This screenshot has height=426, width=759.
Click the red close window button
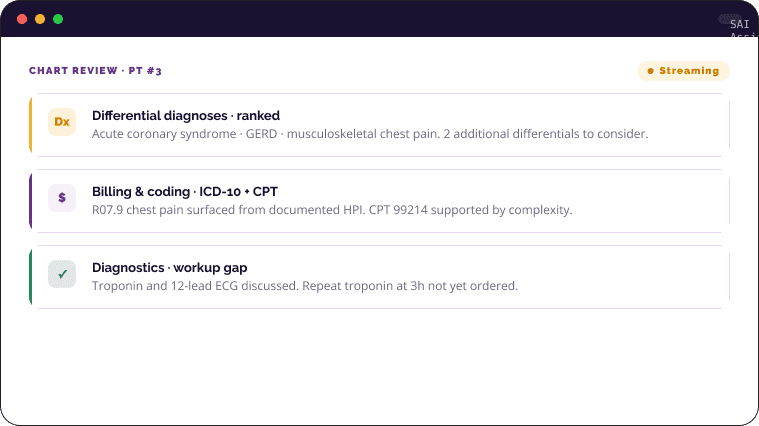coord(22,19)
